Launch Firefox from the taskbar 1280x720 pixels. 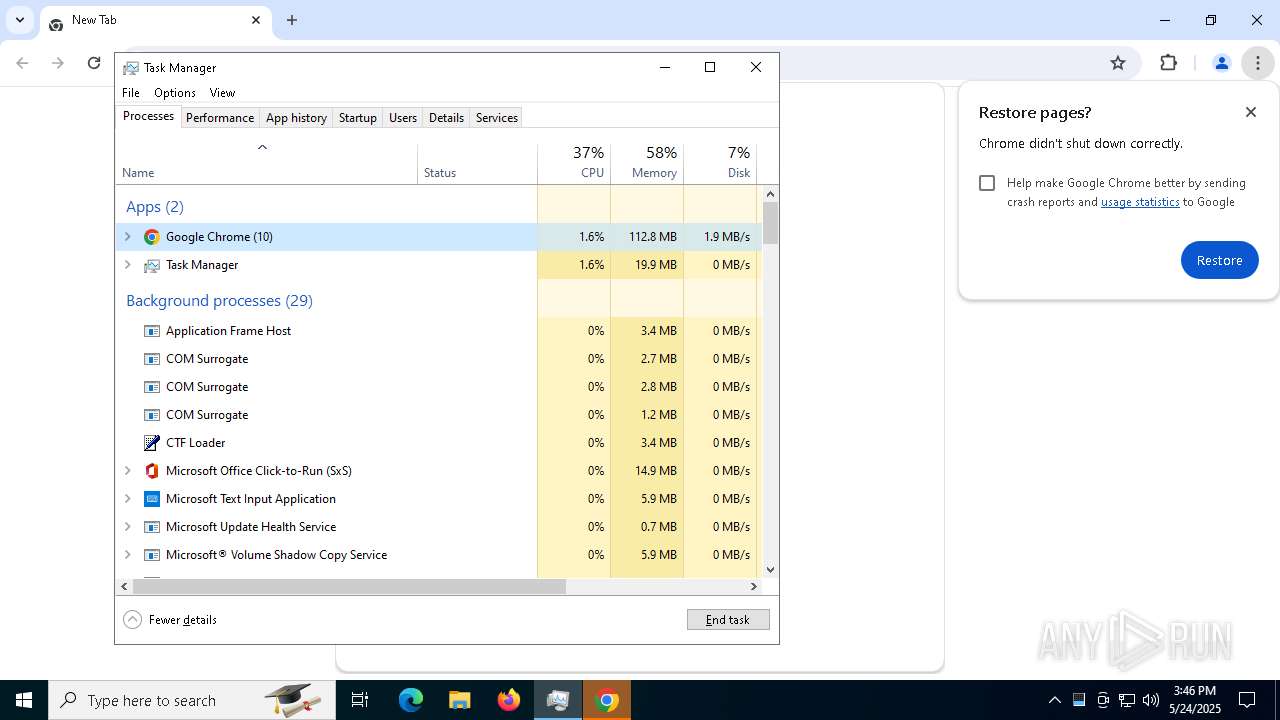click(509, 700)
